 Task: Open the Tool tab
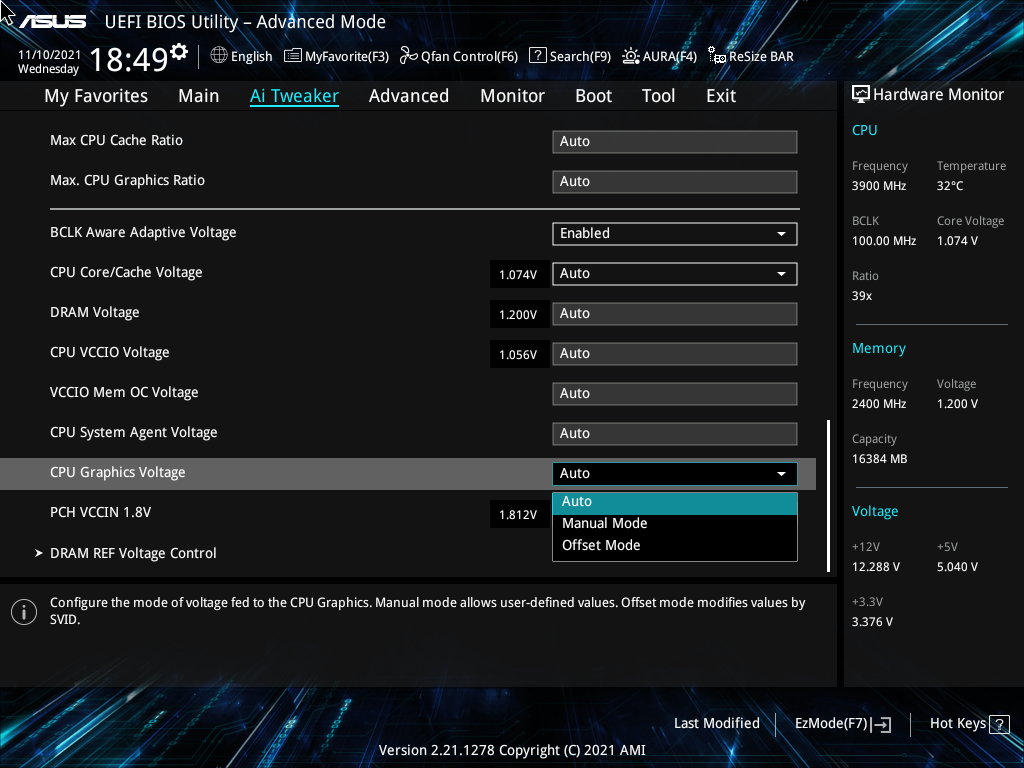click(658, 96)
